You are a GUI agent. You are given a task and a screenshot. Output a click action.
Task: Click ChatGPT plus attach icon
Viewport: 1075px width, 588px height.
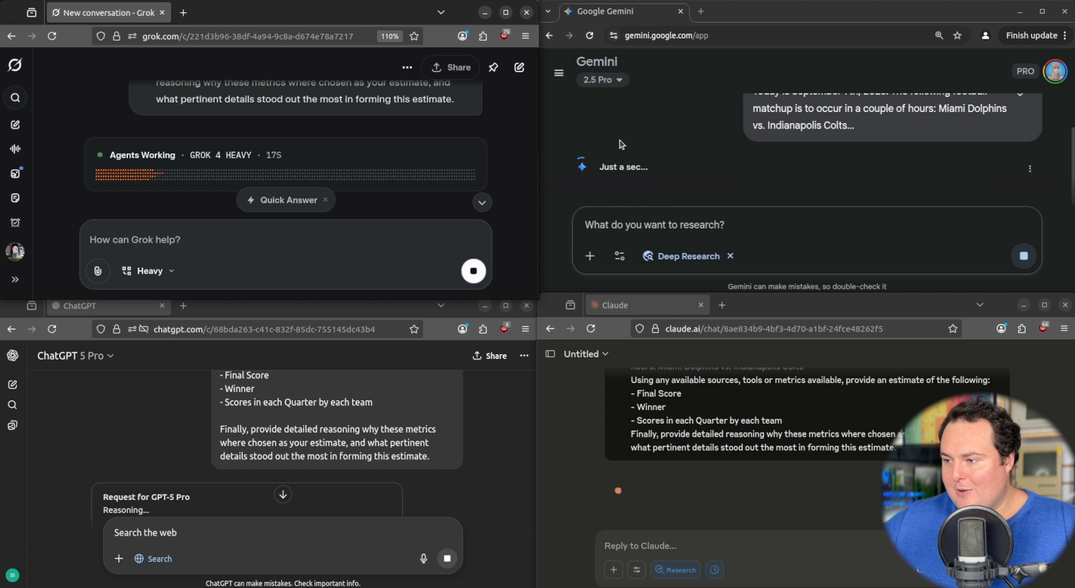click(119, 559)
